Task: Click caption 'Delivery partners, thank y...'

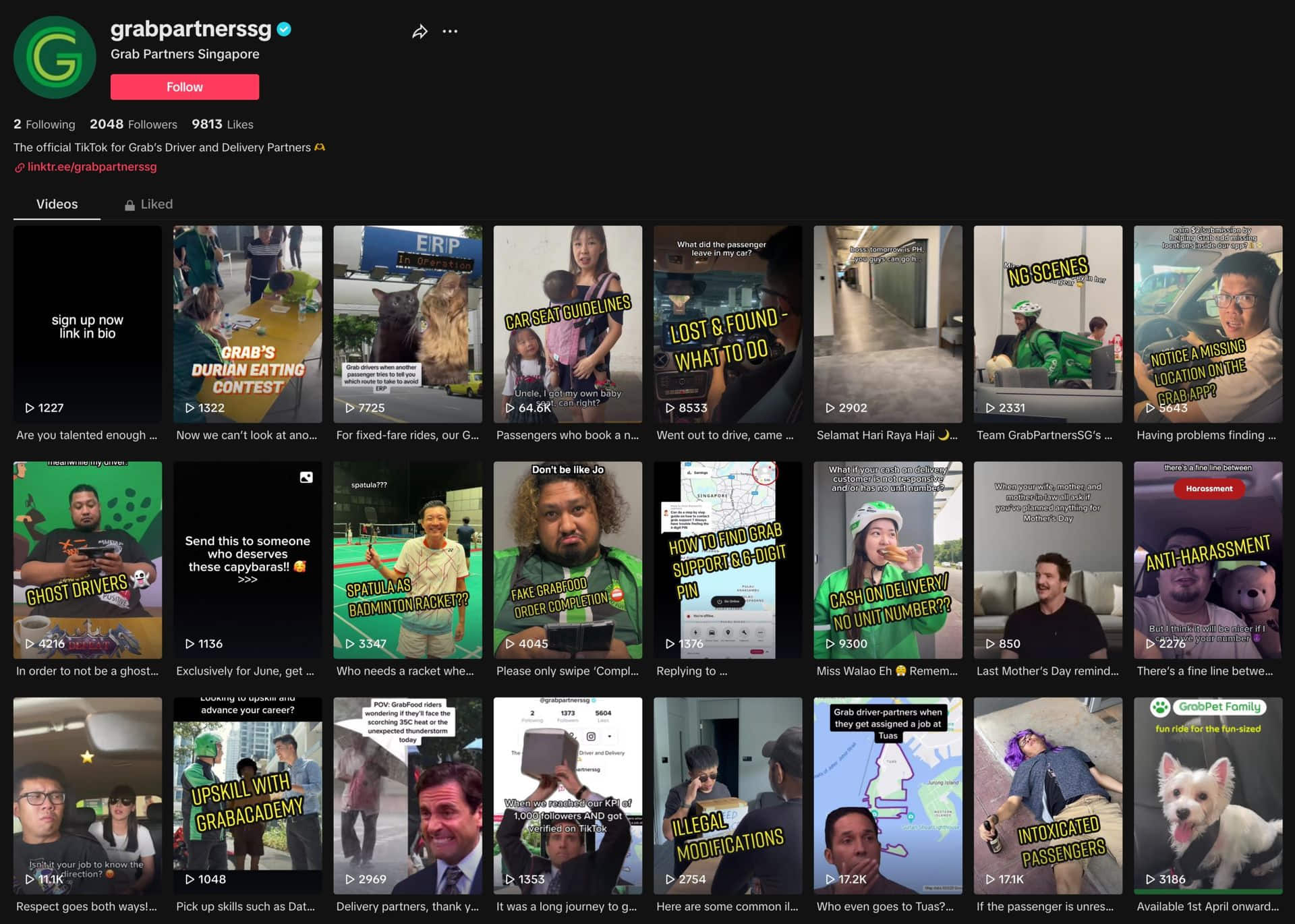Action: coord(407,907)
